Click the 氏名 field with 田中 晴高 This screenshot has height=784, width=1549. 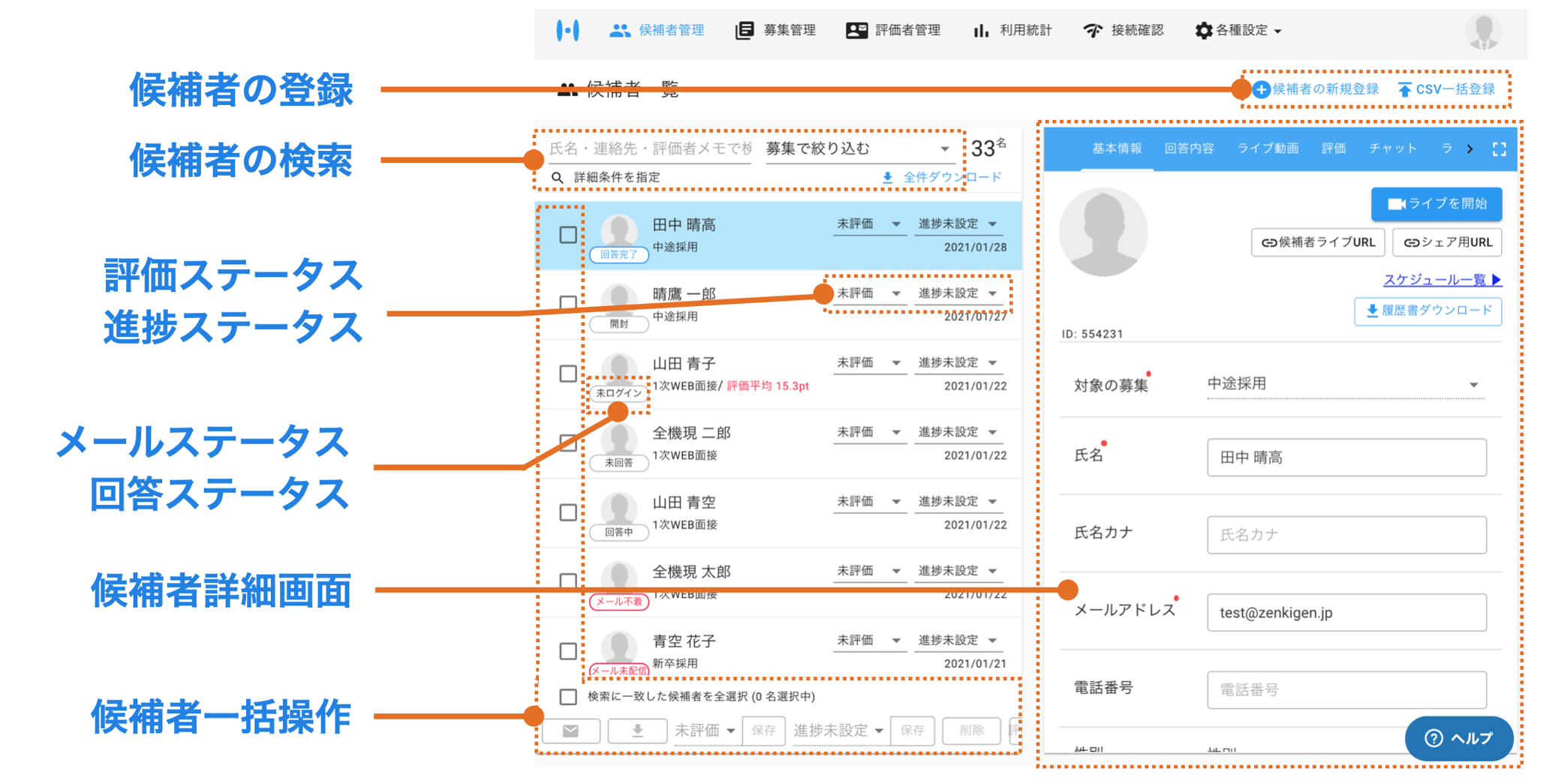click(x=1346, y=458)
